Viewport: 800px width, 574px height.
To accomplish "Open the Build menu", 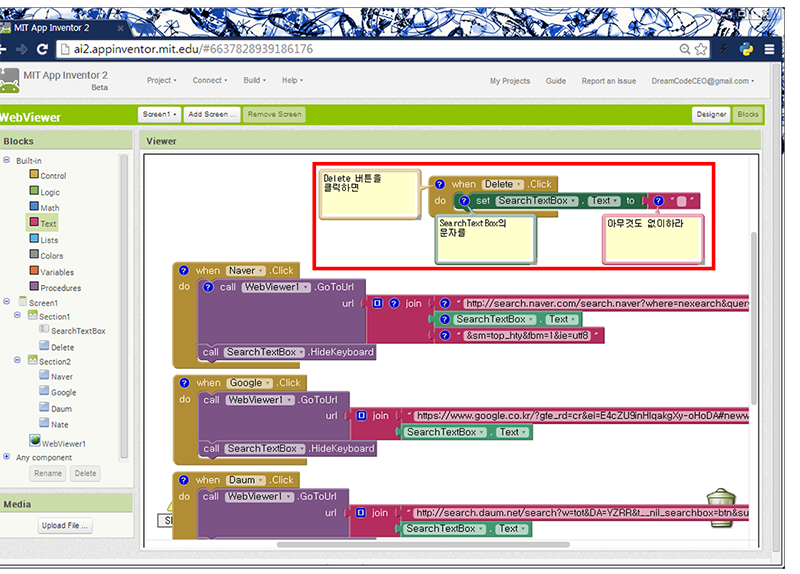I will coord(255,80).
